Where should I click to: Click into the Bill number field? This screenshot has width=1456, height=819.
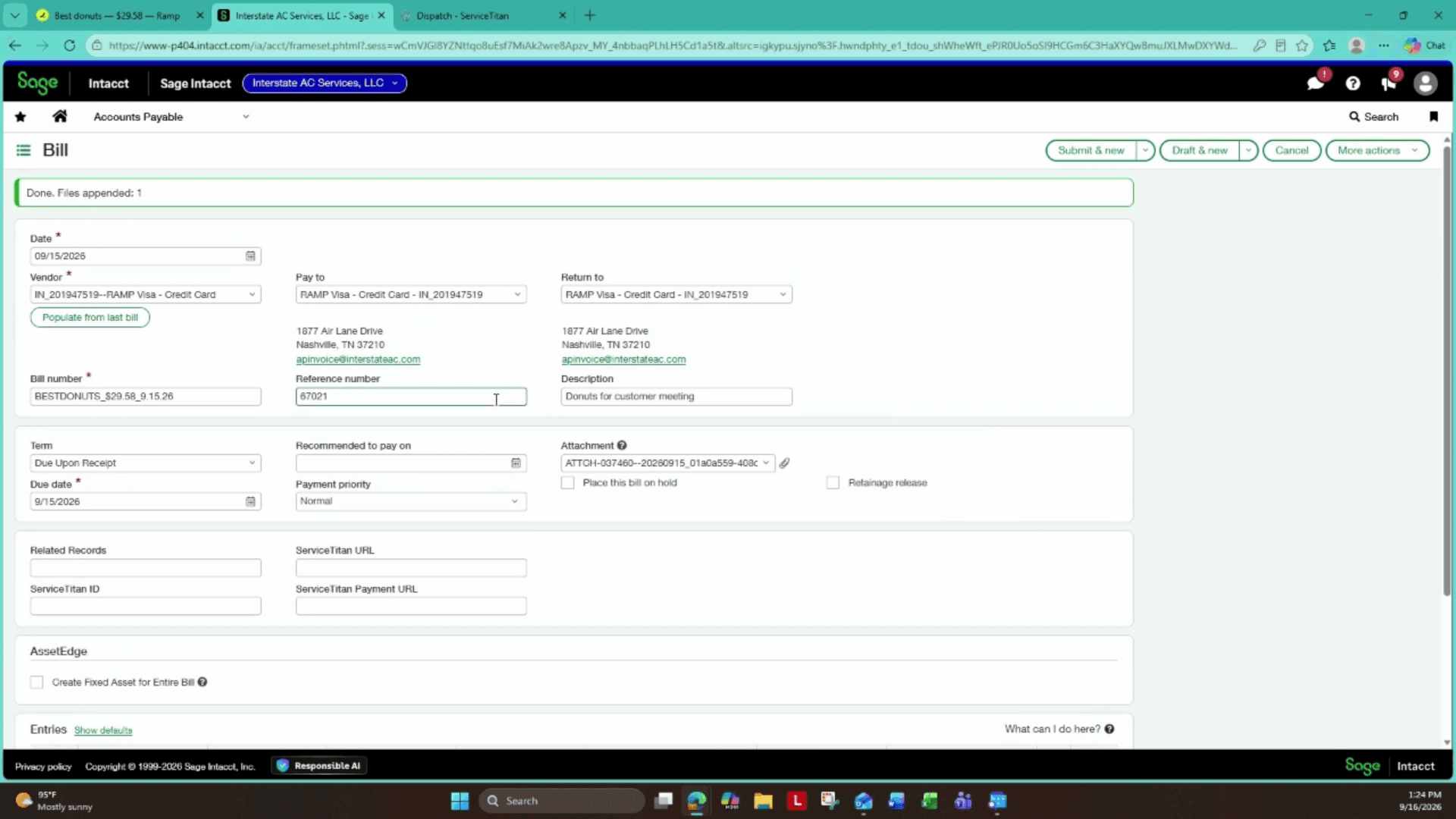pyautogui.click(x=146, y=397)
